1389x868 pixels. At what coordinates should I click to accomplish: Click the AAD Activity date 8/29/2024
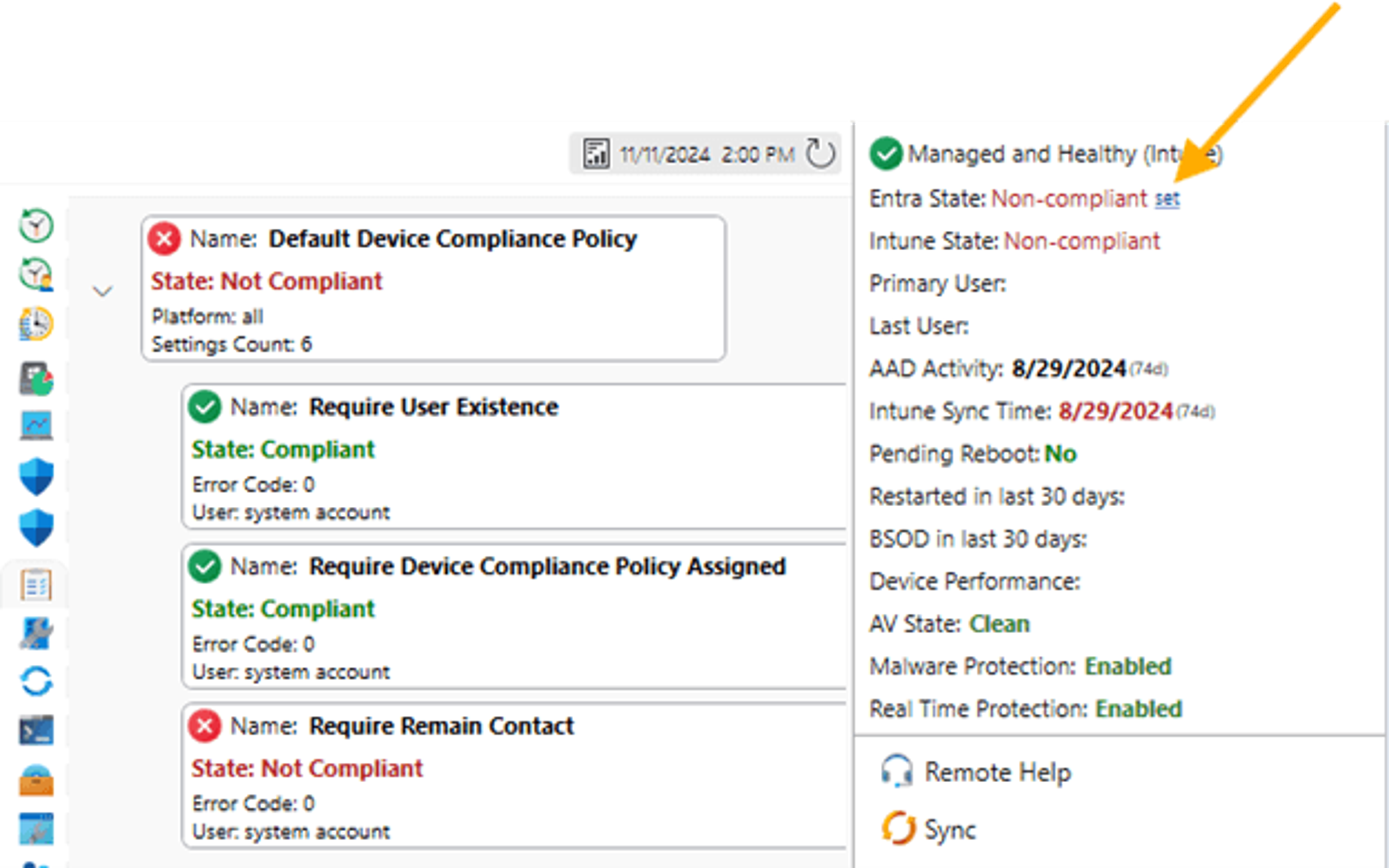(1069, 369)
